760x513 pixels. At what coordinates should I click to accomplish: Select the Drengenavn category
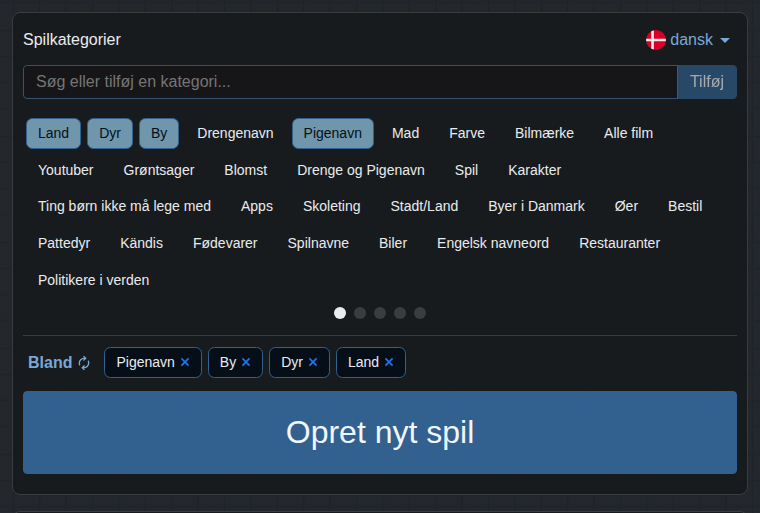pos(235,133)
